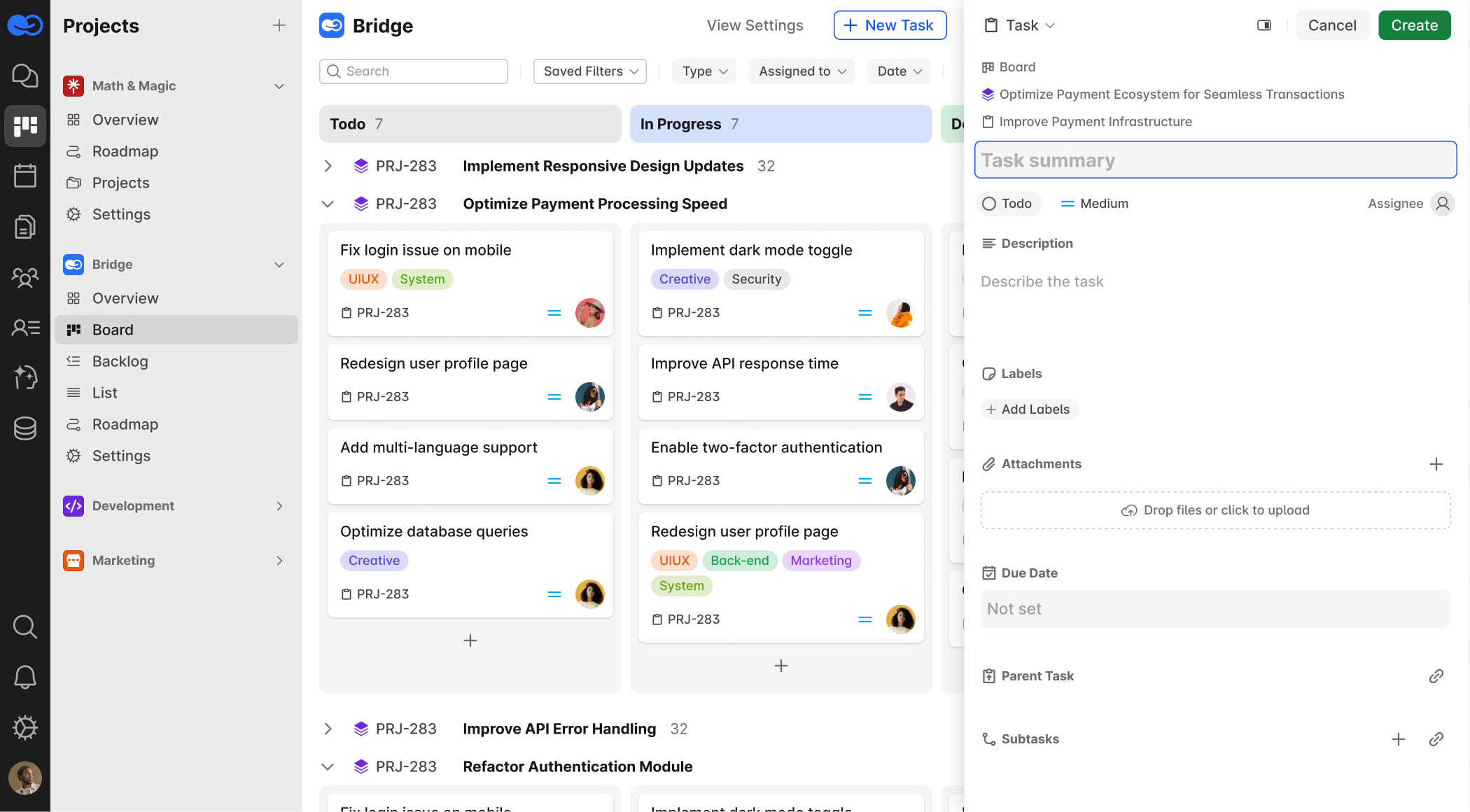Click the notifications bell icon
1470x812 pixels.
pos(25,677)
